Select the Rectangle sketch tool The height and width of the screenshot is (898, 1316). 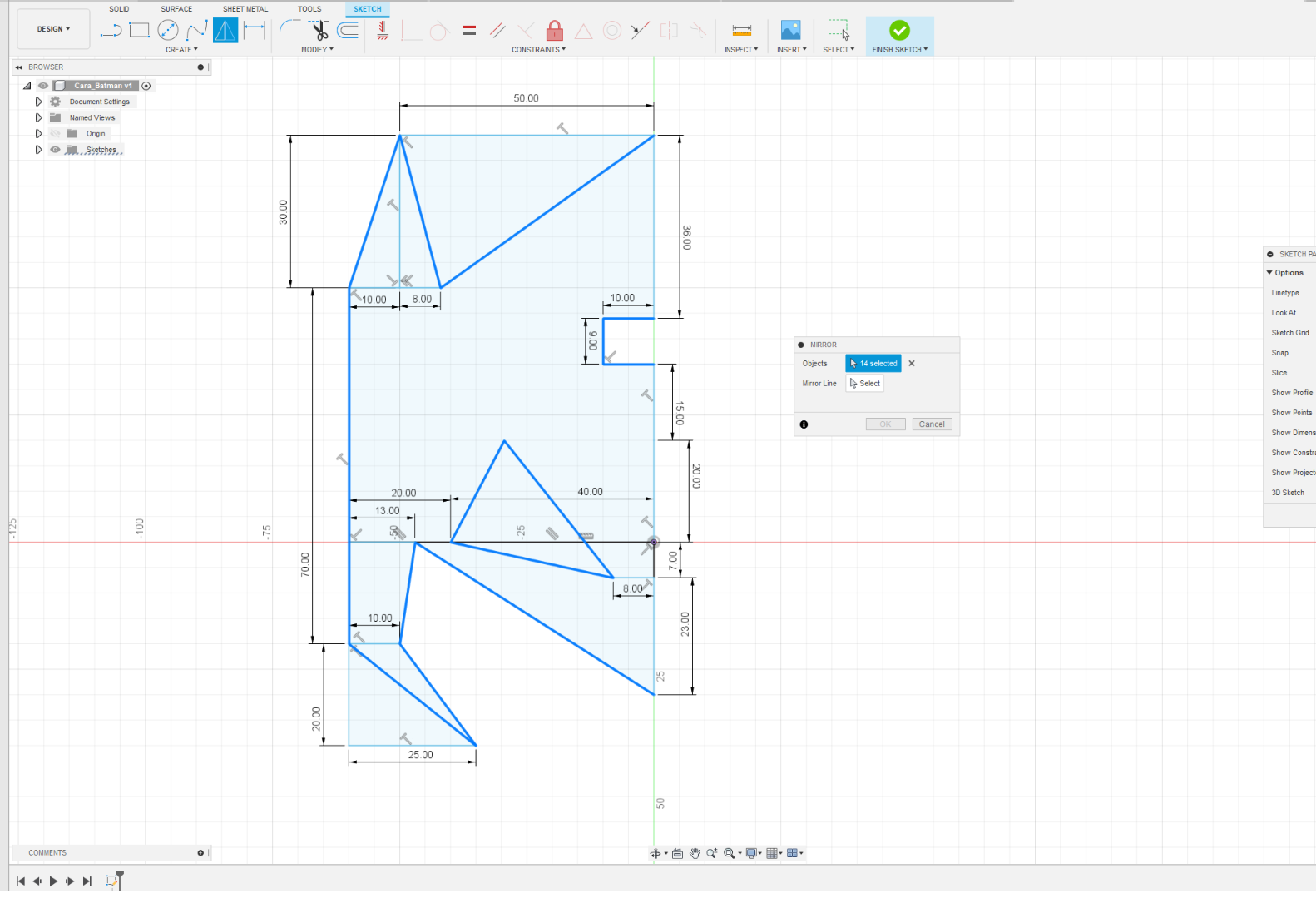(x=140, y=31)
